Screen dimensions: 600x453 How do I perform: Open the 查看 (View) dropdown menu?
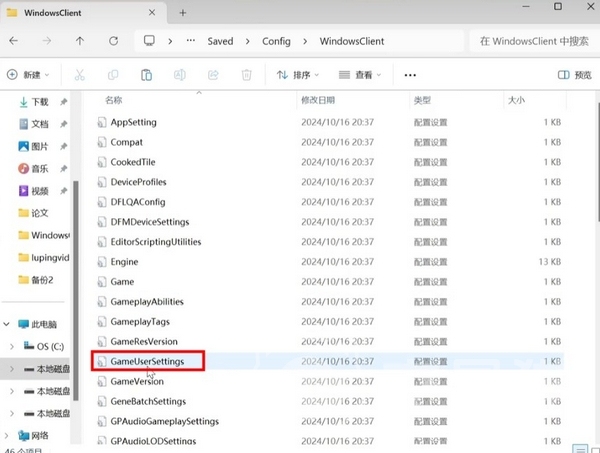point(361,75)
